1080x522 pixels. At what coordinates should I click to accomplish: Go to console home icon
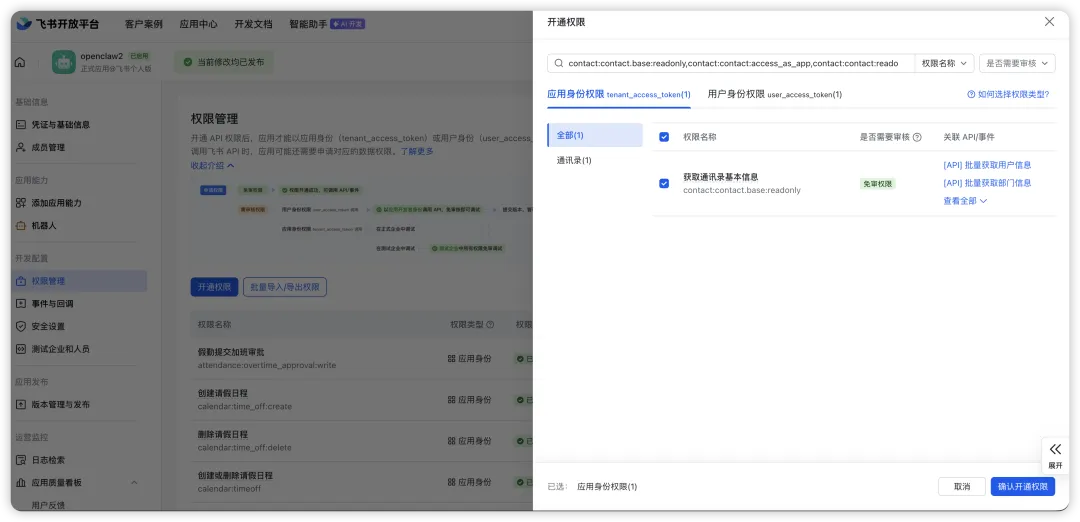pos(20,62)
